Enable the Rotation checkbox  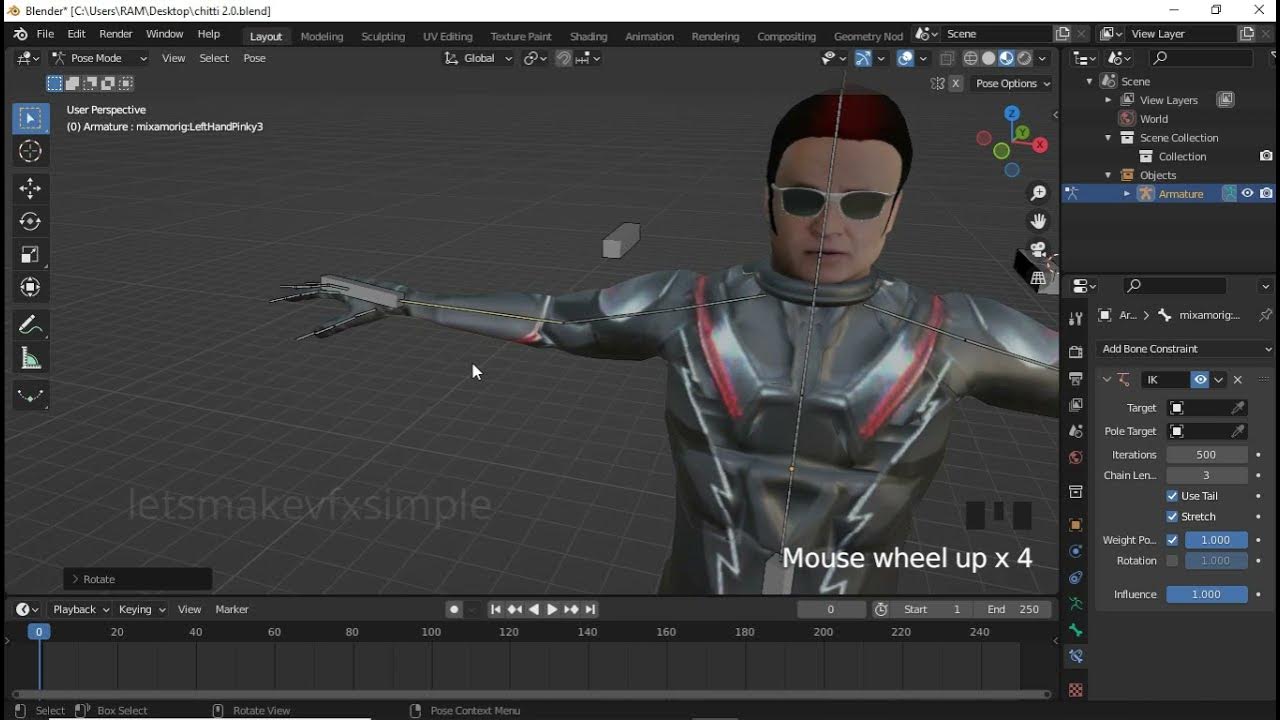(1172, 561)
